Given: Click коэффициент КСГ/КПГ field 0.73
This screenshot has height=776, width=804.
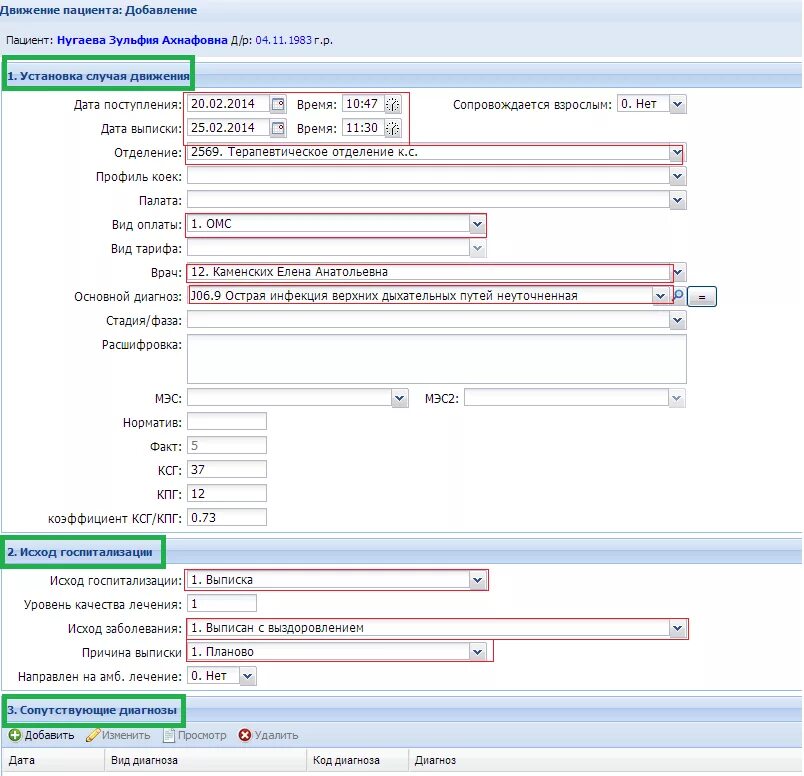Looking at the screenshot, I should 227,518.
